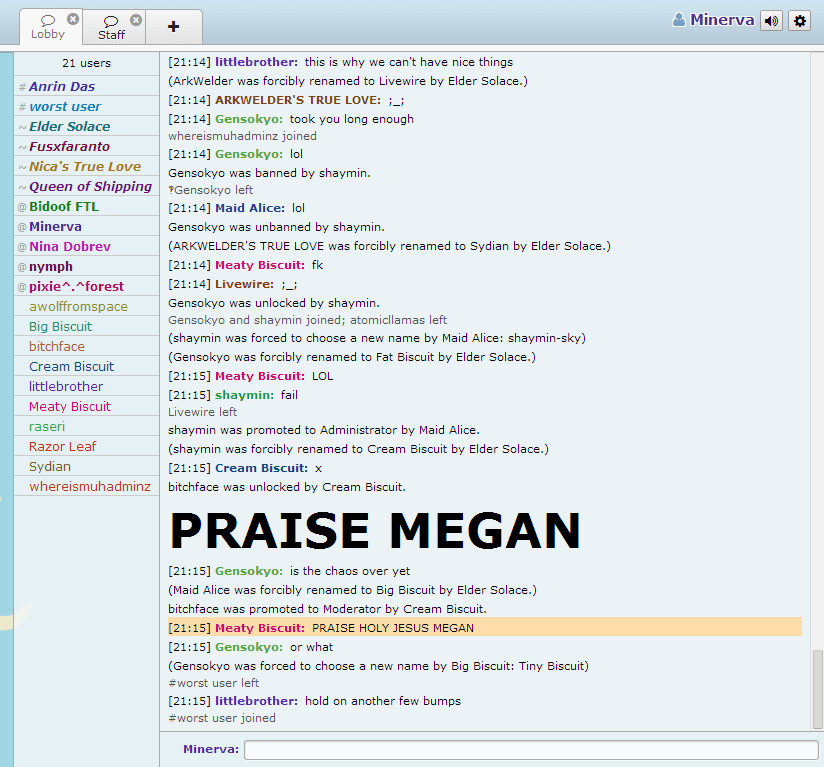Open Nica's True Love user entry
The image size is (824, 767).
coord(87,166)
